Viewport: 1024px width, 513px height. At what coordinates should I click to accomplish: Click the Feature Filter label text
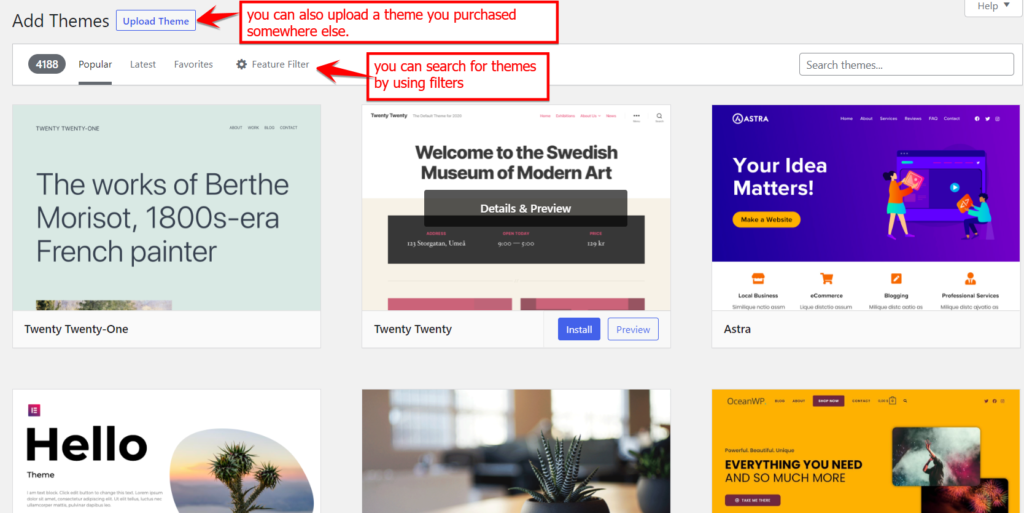click(x=280, y=65)
